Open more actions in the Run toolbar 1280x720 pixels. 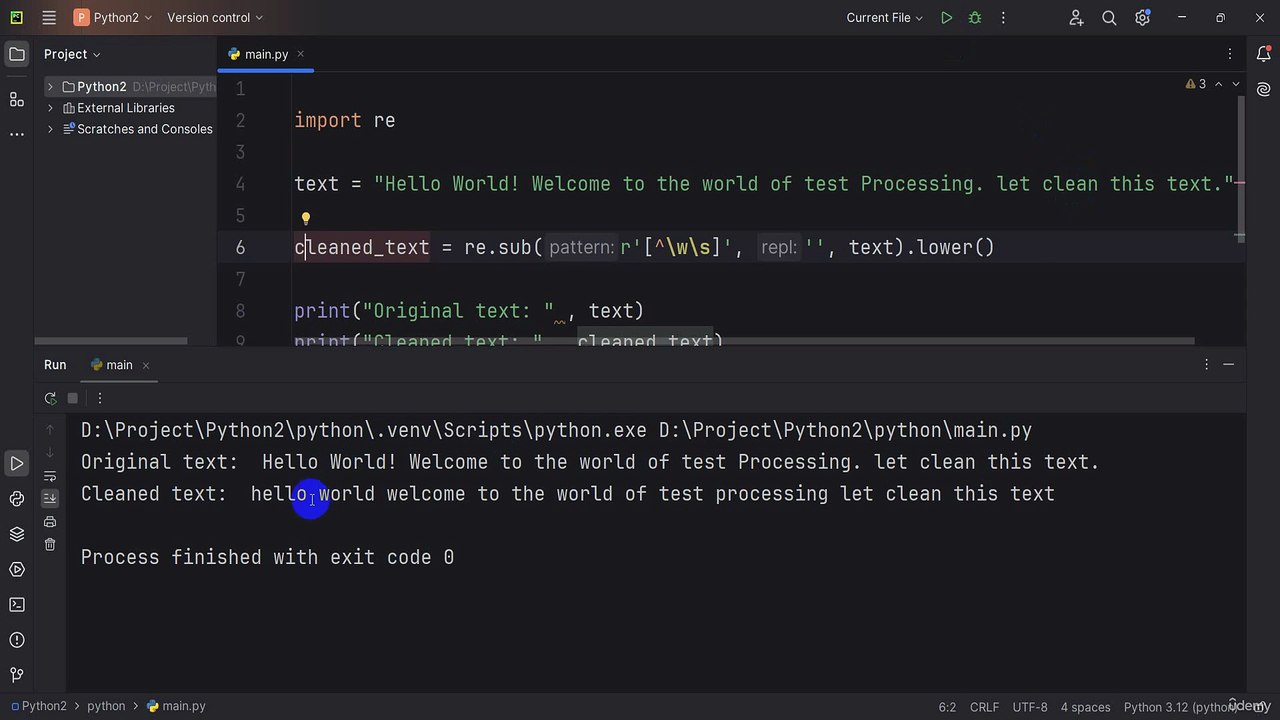point(99,398)
